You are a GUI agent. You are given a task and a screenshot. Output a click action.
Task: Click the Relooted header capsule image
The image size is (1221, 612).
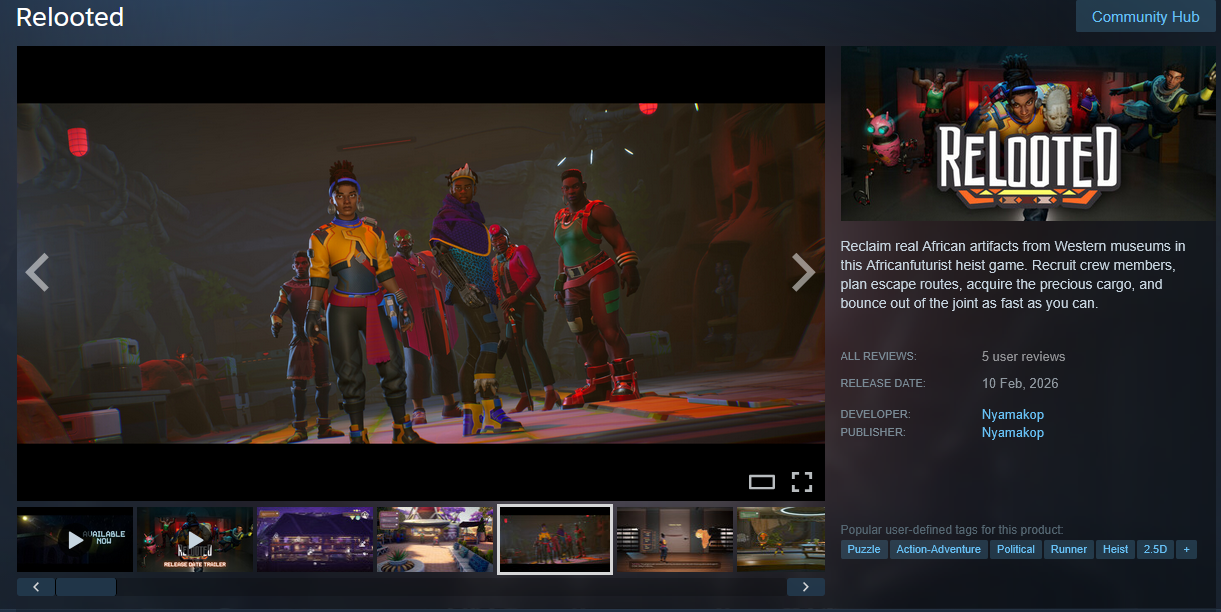click(x=1028, y=133)
